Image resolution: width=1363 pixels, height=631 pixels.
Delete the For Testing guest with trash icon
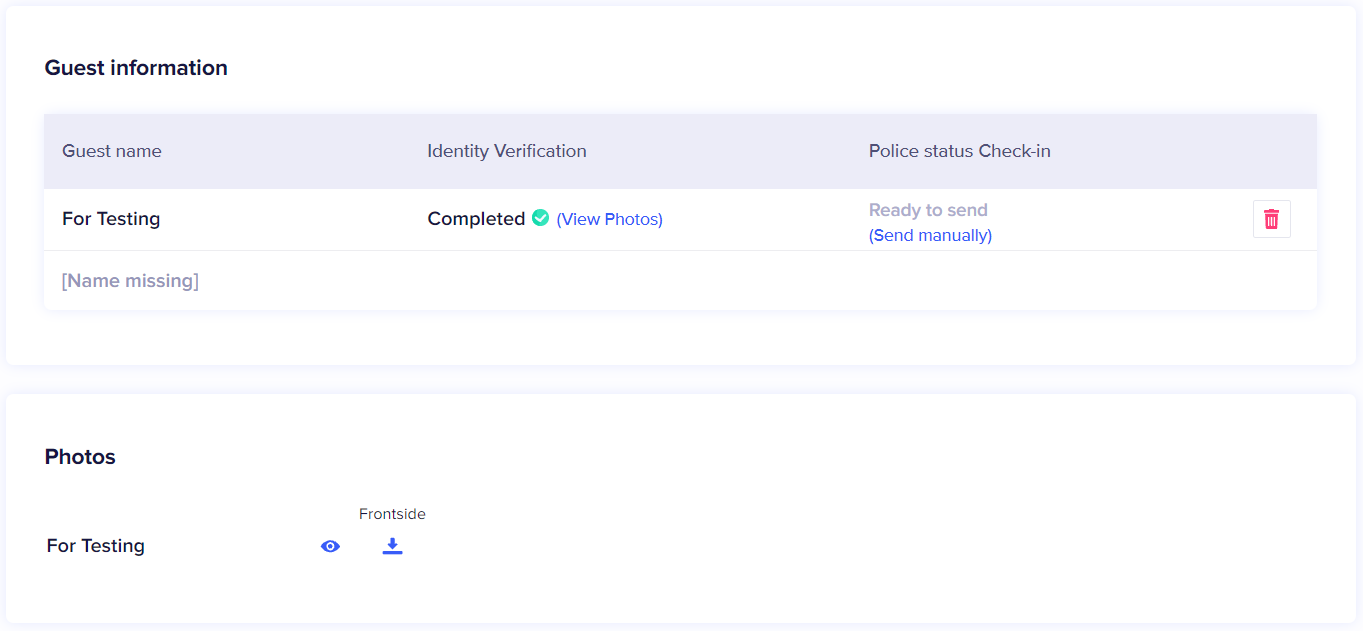click(x=1271, y=219)
